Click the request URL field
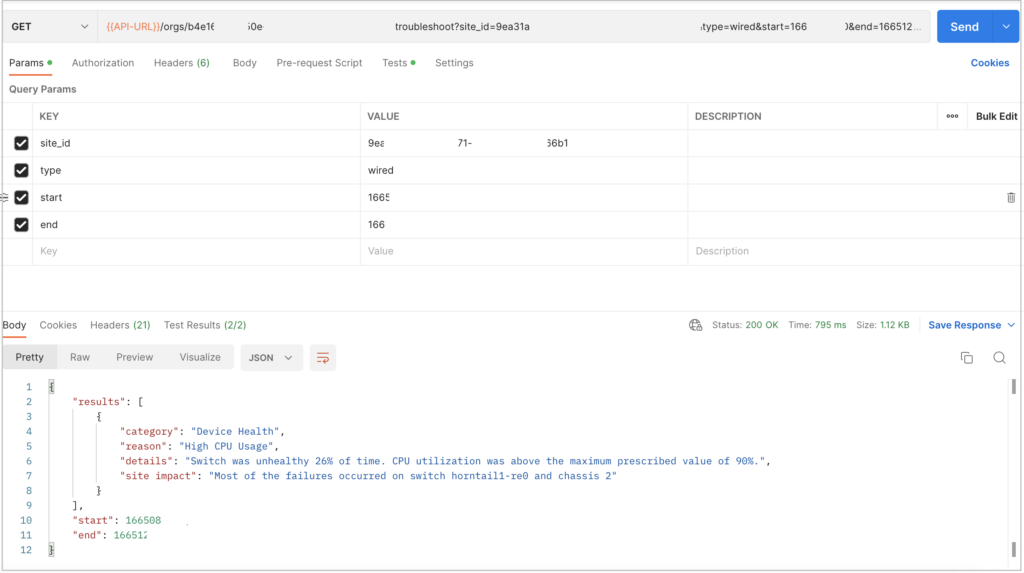The width and height of the screenshot is (1024, 573). 514,27
